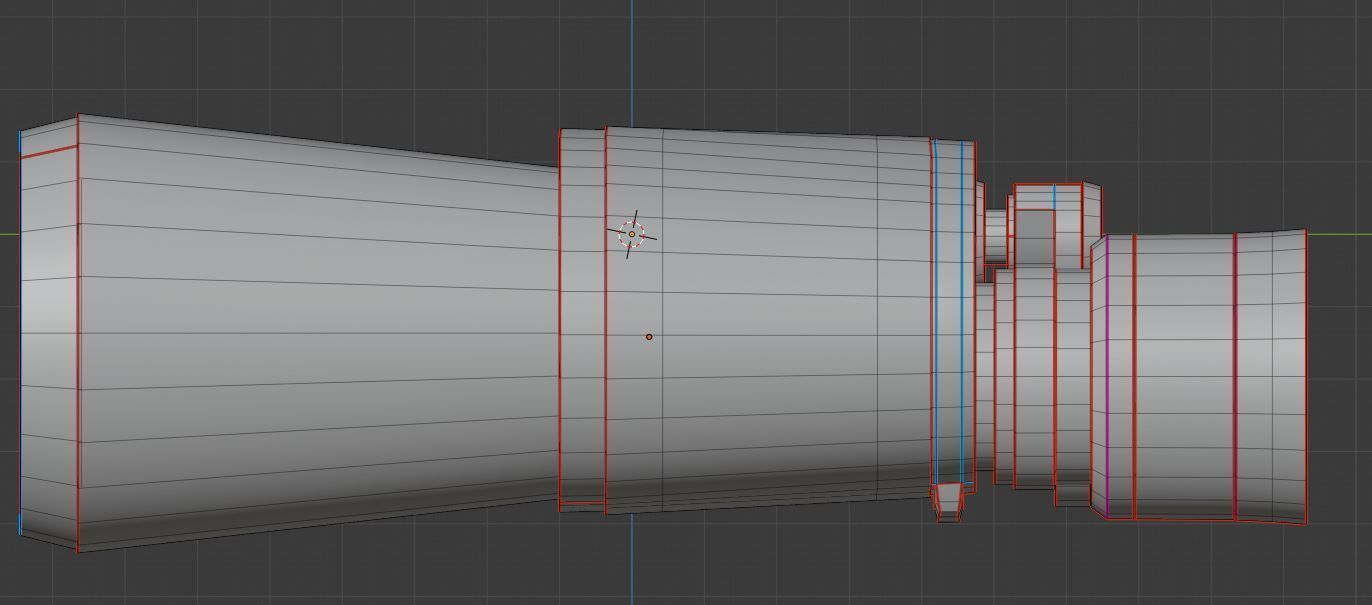The image size is (1372, 605).
Task: Select the magenta vertical edge loop
Action: coord(1107,377)
